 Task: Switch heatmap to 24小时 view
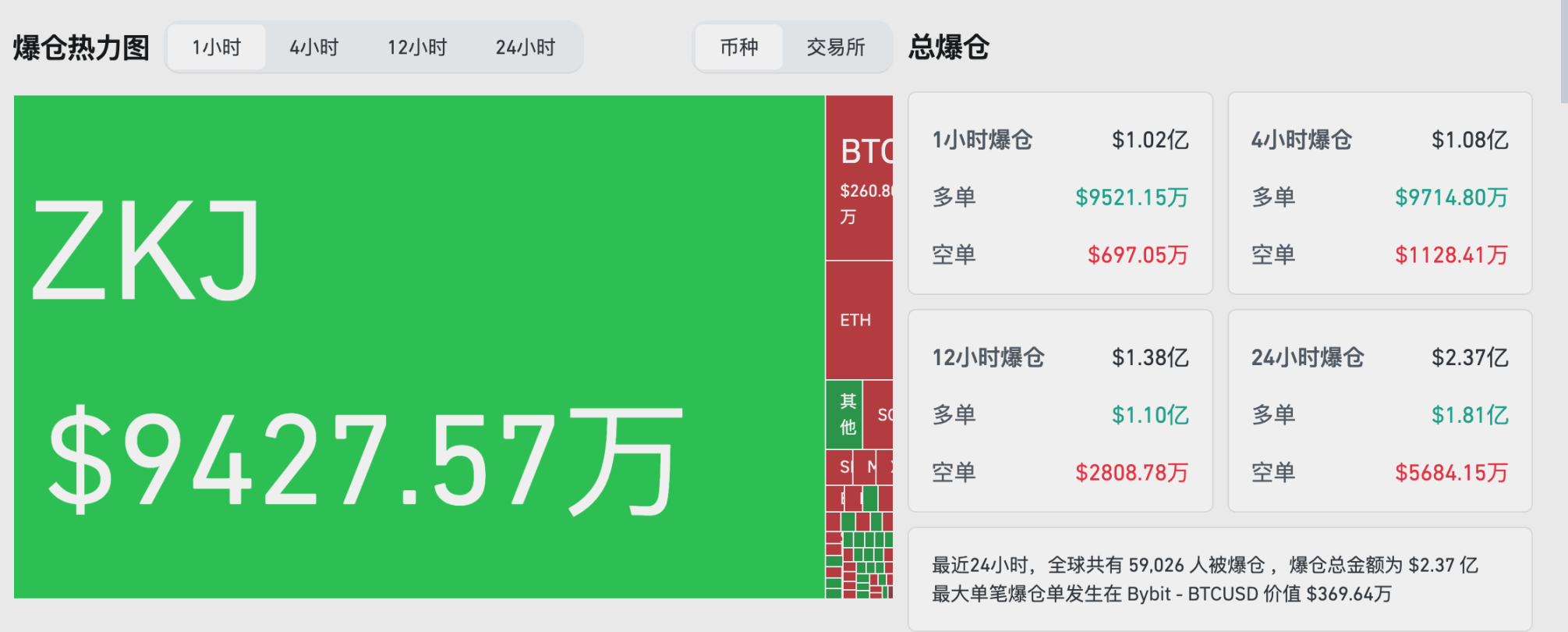tap(524, 47)
